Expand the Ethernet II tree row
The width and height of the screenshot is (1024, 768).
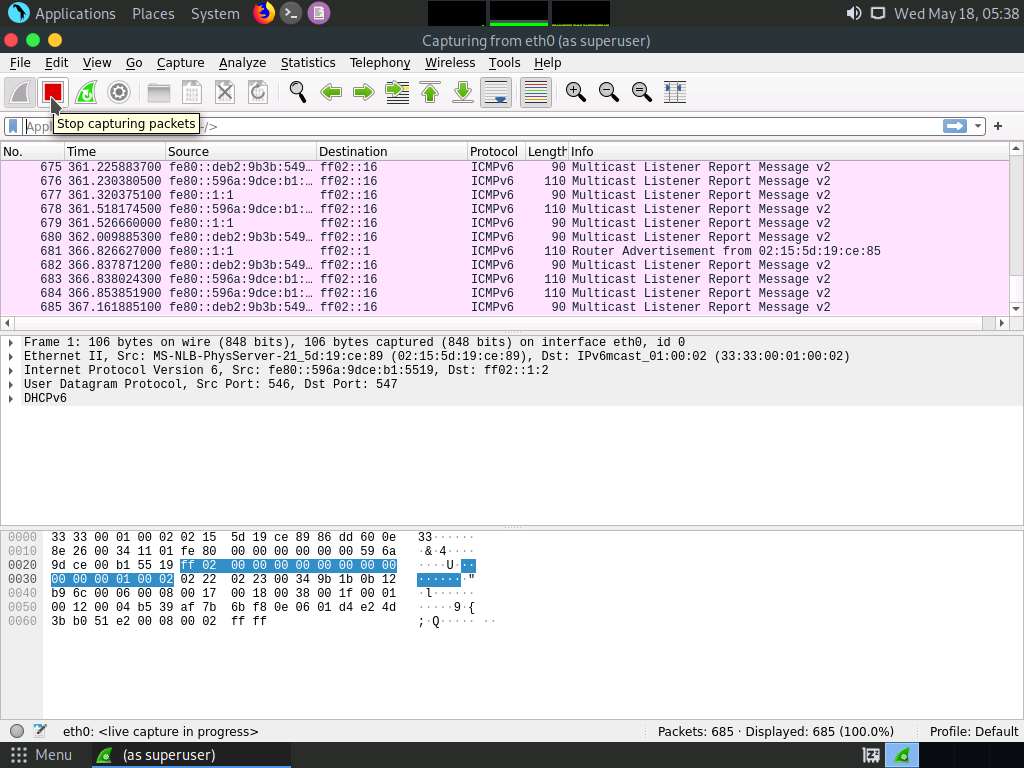(x=11, y=356)
